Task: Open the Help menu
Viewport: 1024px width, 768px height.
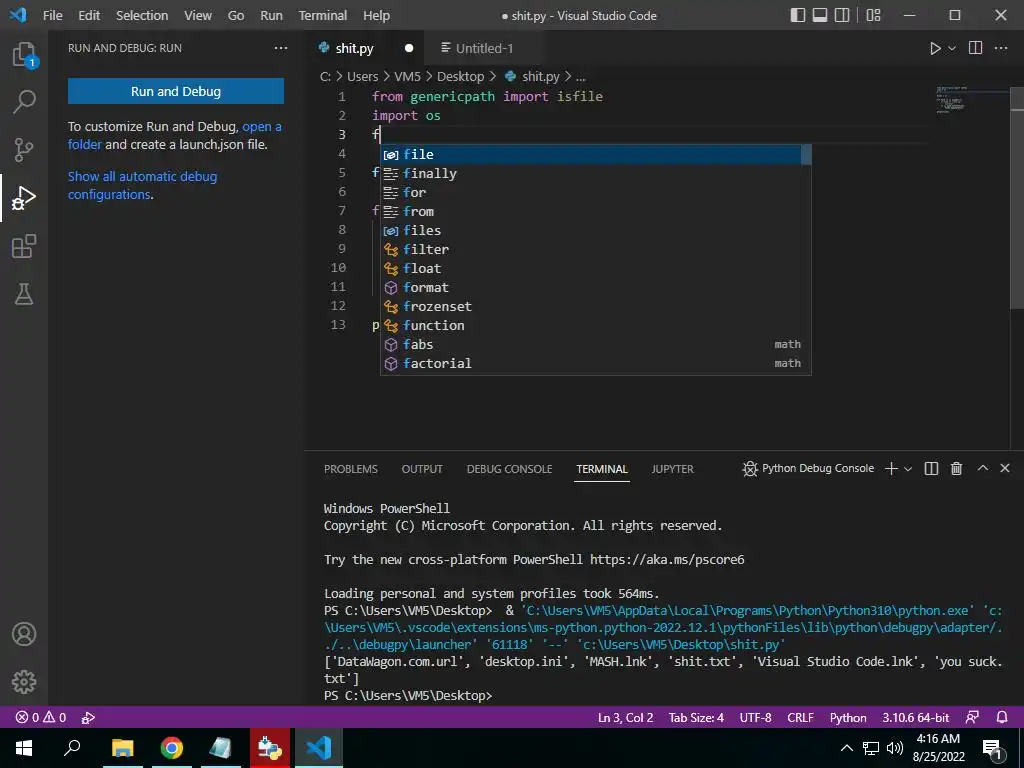Action: [x=376, y=15]
